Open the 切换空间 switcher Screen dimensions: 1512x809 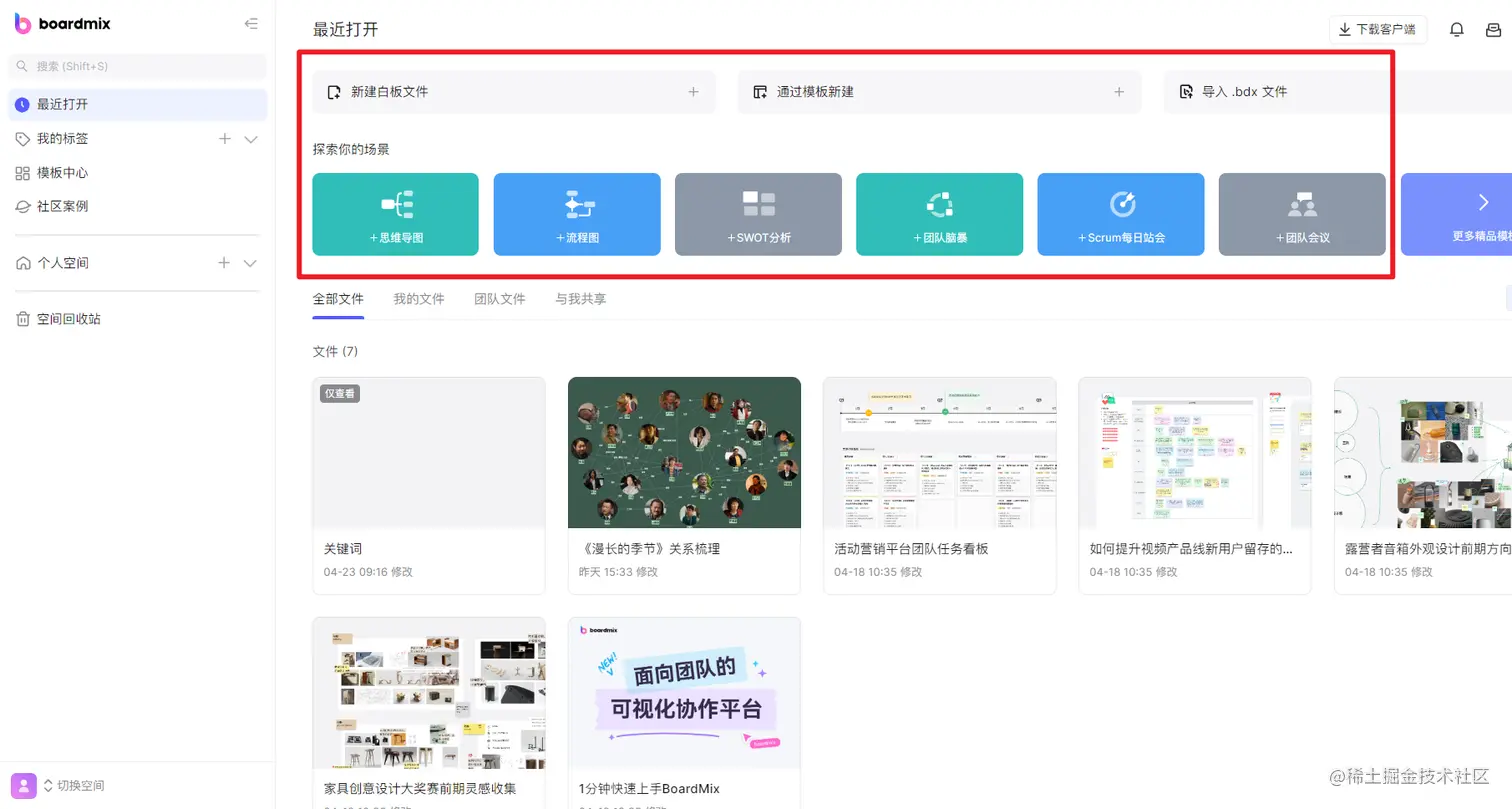point(74,786)
